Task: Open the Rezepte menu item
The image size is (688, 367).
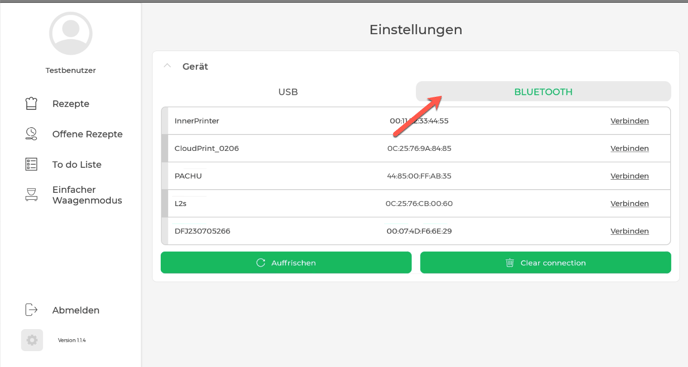Action: tap(71, 104)
